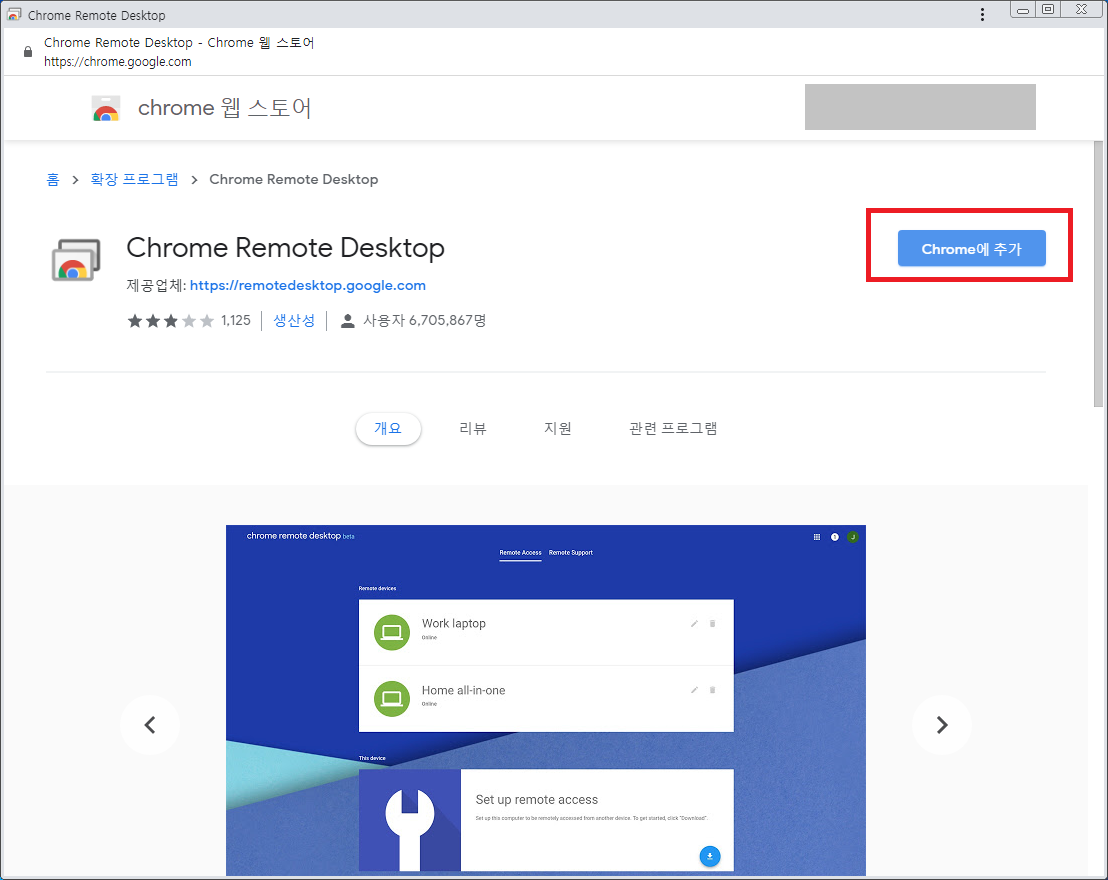Open the remotedesktop.google.com provider link
The width and height of the screenshot is (1108, 880).
click(x=307, y=286)
